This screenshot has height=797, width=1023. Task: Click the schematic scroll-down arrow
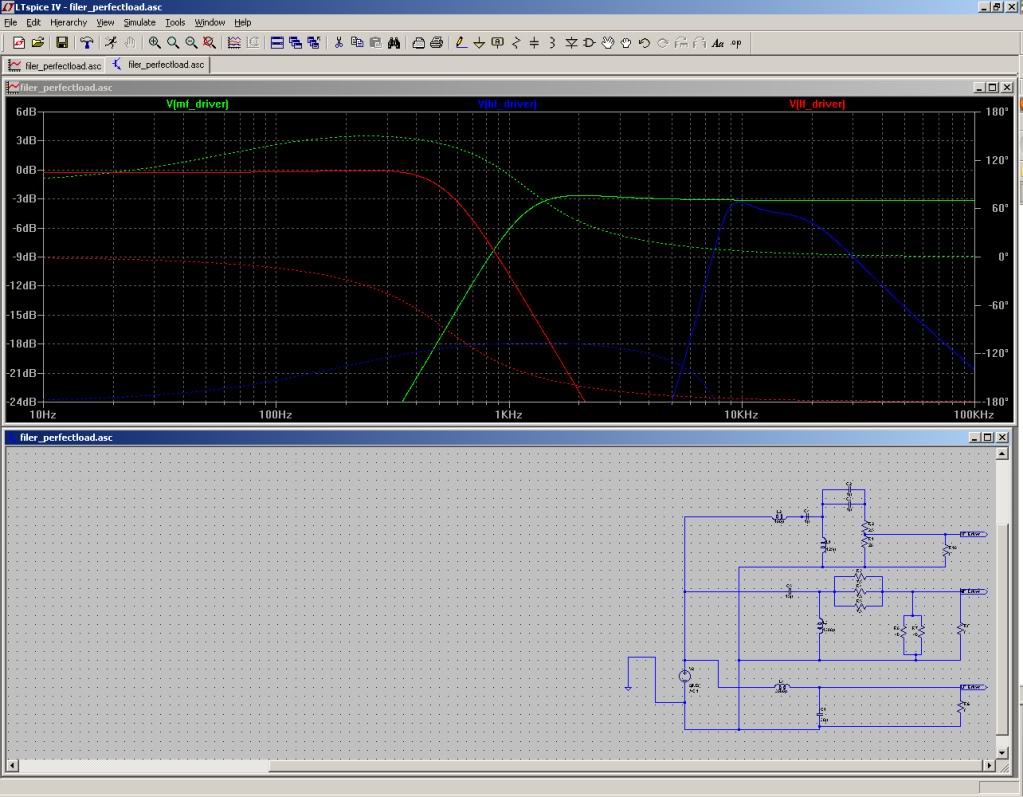1002,753
